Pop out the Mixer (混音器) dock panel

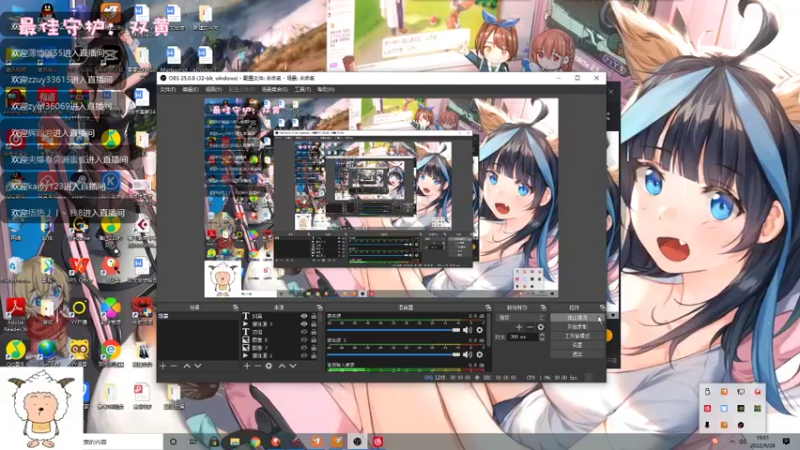[x=488, y=308]
